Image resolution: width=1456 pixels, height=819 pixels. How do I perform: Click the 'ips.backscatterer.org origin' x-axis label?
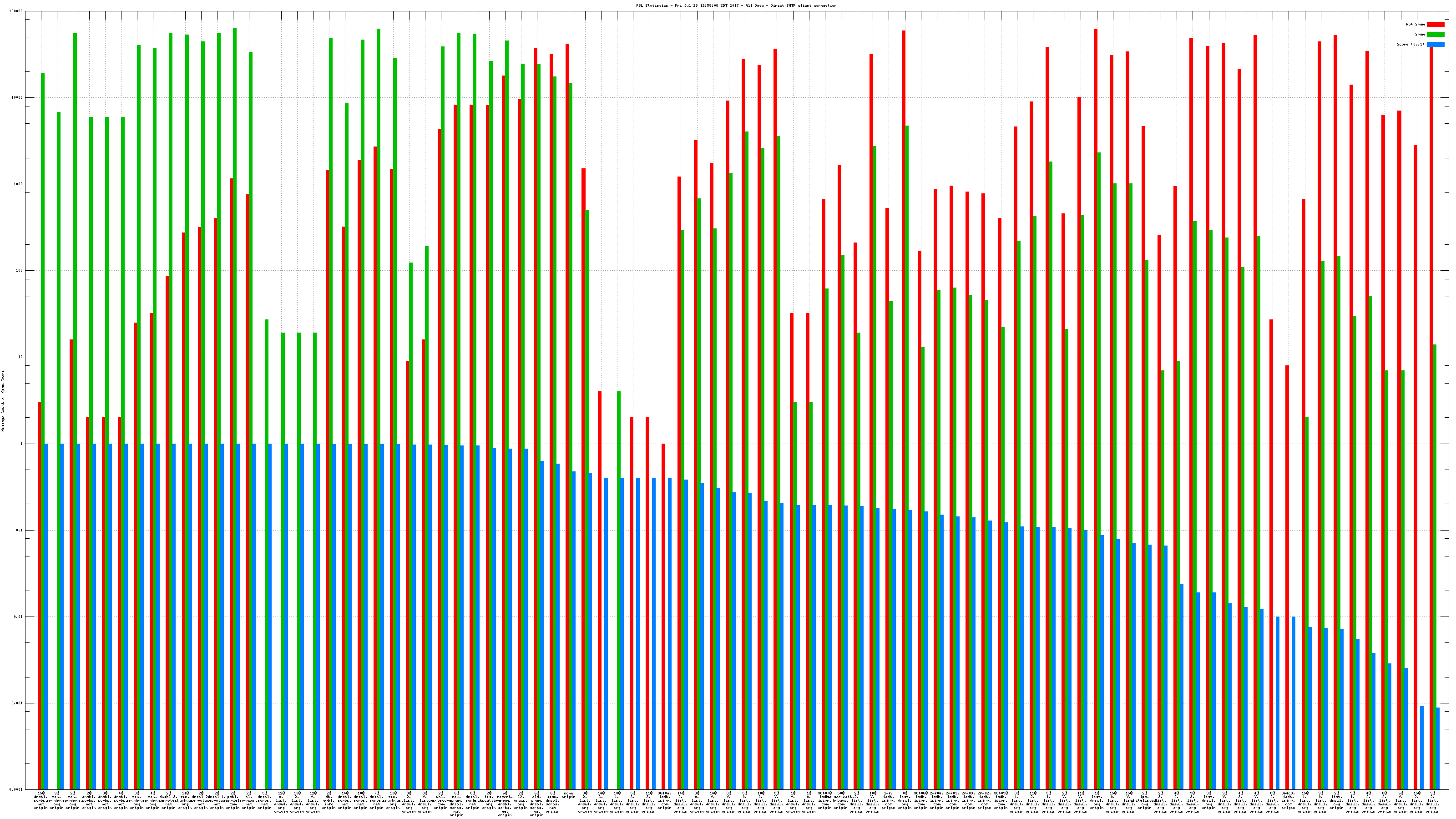[x=489, y=800]
